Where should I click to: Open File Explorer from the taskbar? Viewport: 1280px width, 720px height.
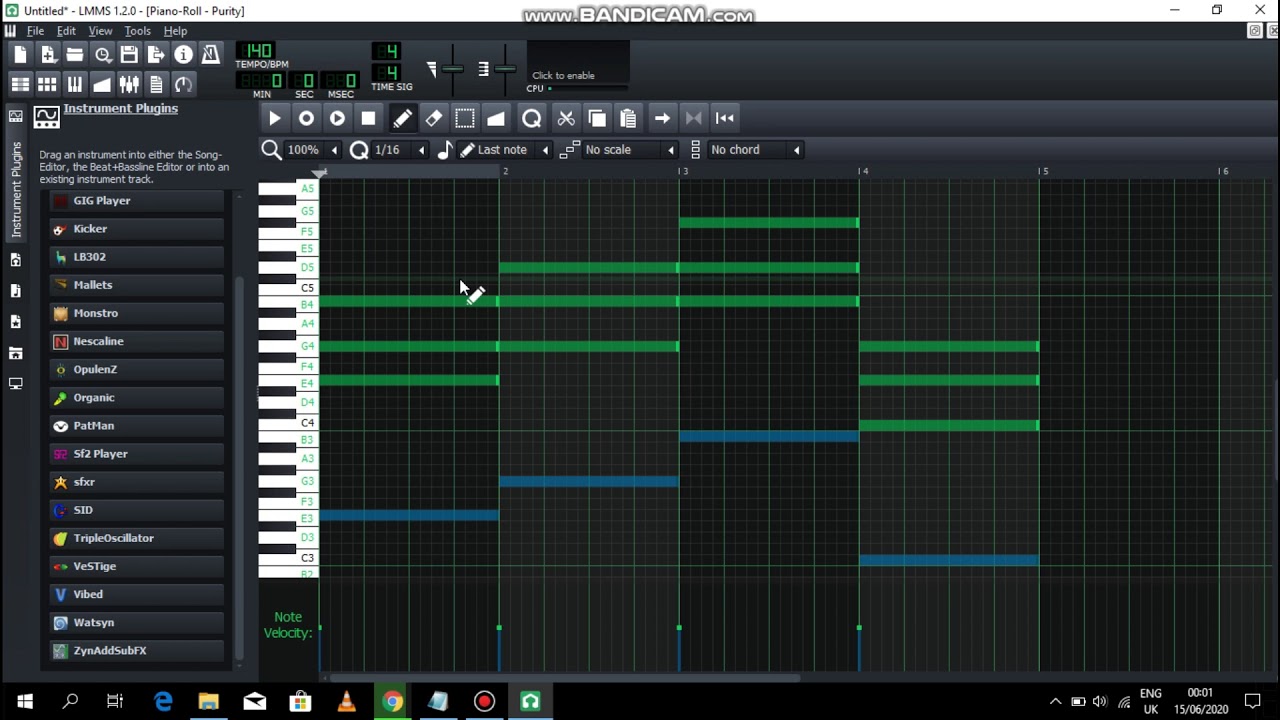point(208,702)
